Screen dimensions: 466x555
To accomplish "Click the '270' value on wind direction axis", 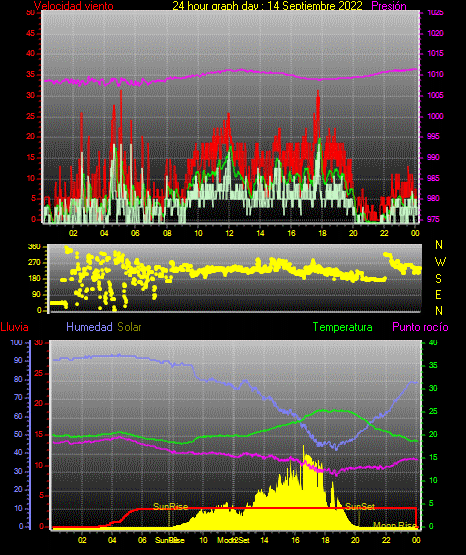I will pos(34,263).
